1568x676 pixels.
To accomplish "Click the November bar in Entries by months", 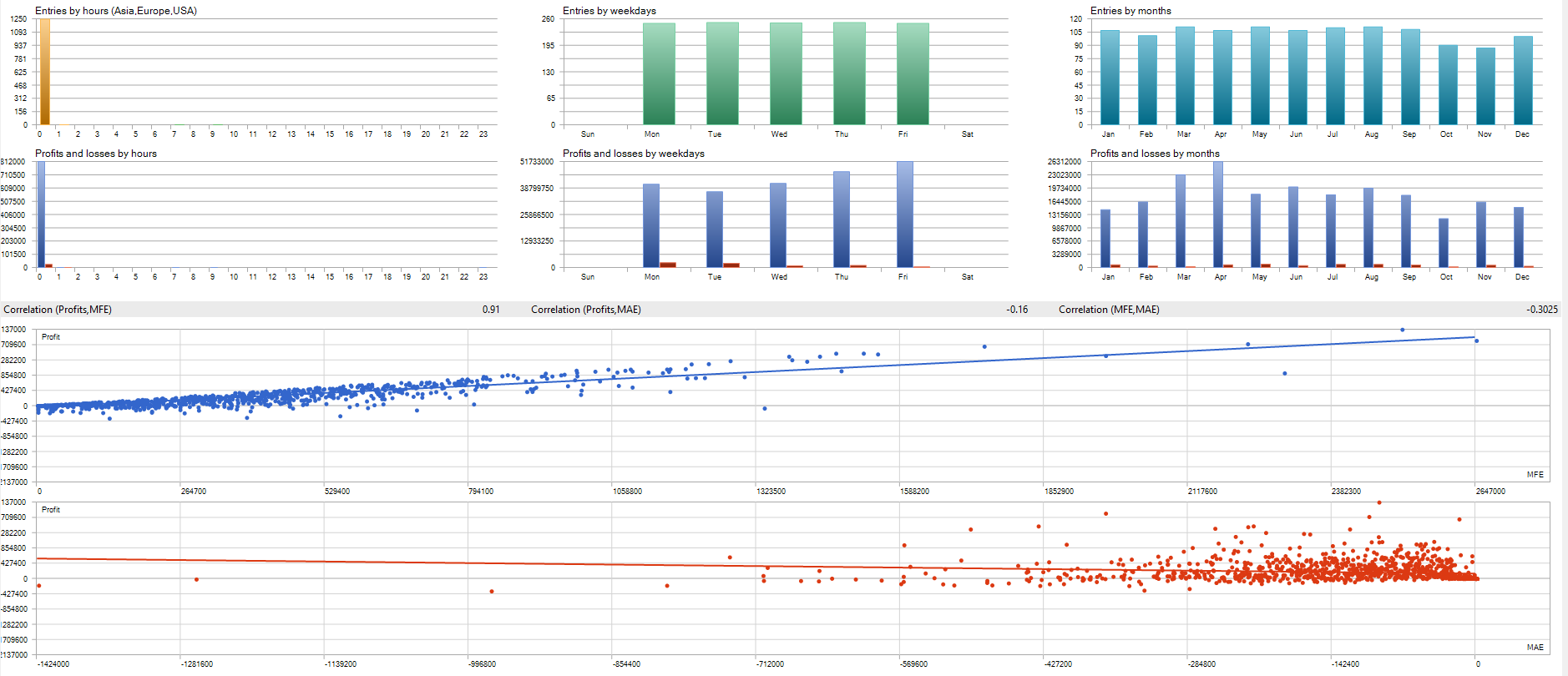I will 1485,86.
